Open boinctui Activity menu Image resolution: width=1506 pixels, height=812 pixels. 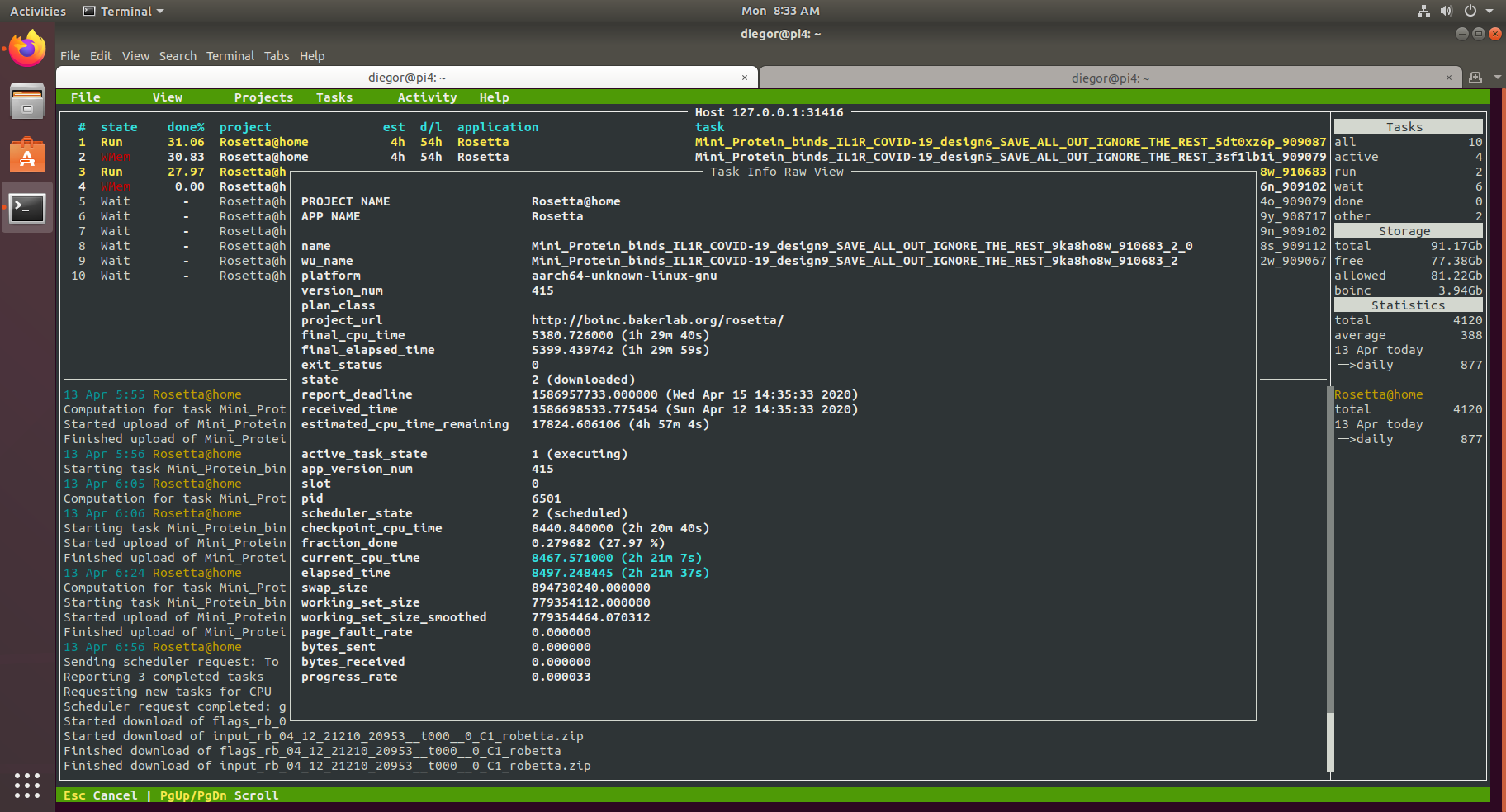(x=427, y=97)
